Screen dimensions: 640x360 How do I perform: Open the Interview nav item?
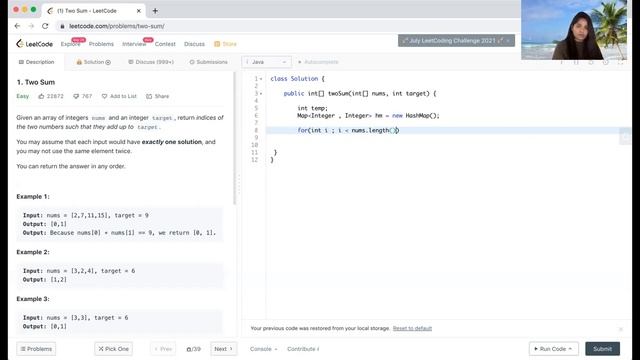pos(134,44)
